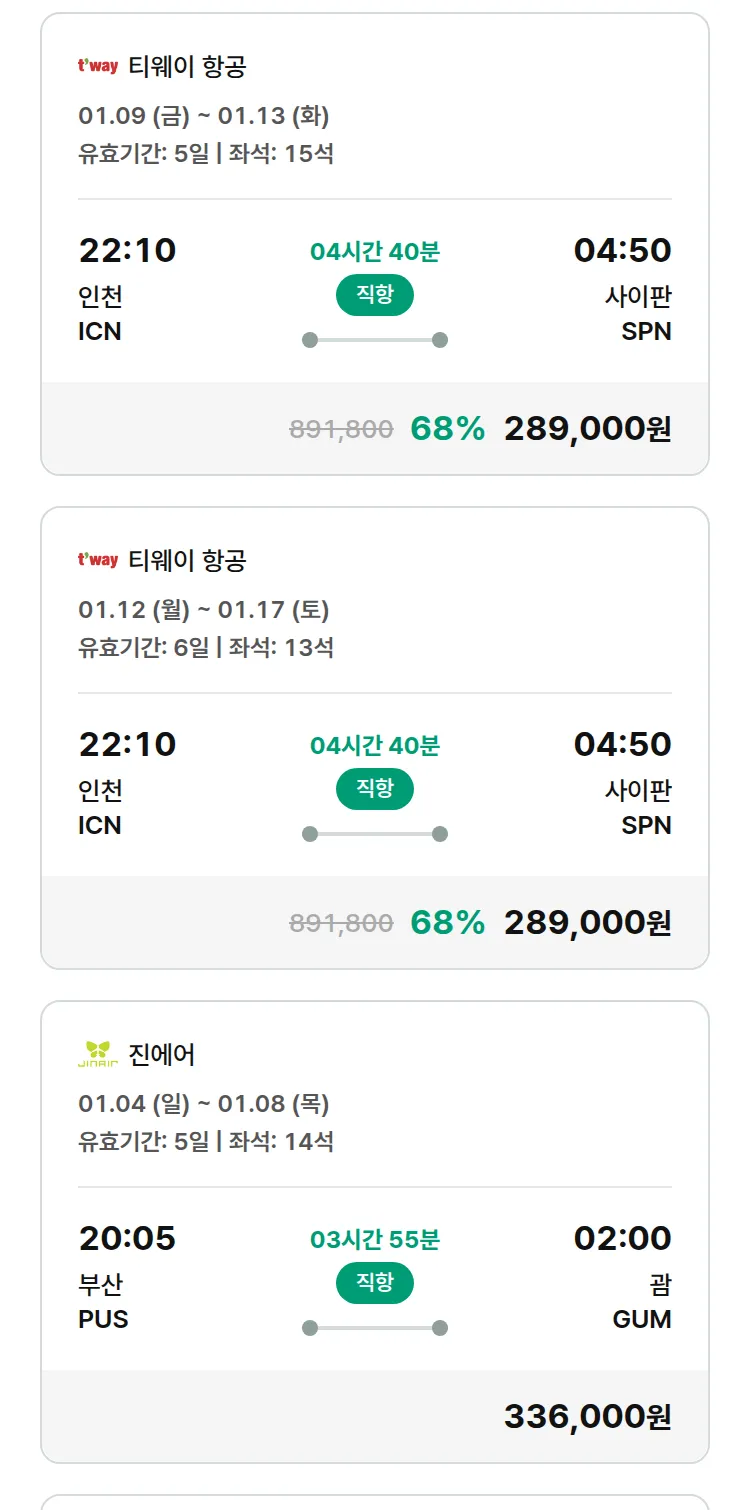Select the 289,000원 price for 01.09 flight

pos(587,429)
